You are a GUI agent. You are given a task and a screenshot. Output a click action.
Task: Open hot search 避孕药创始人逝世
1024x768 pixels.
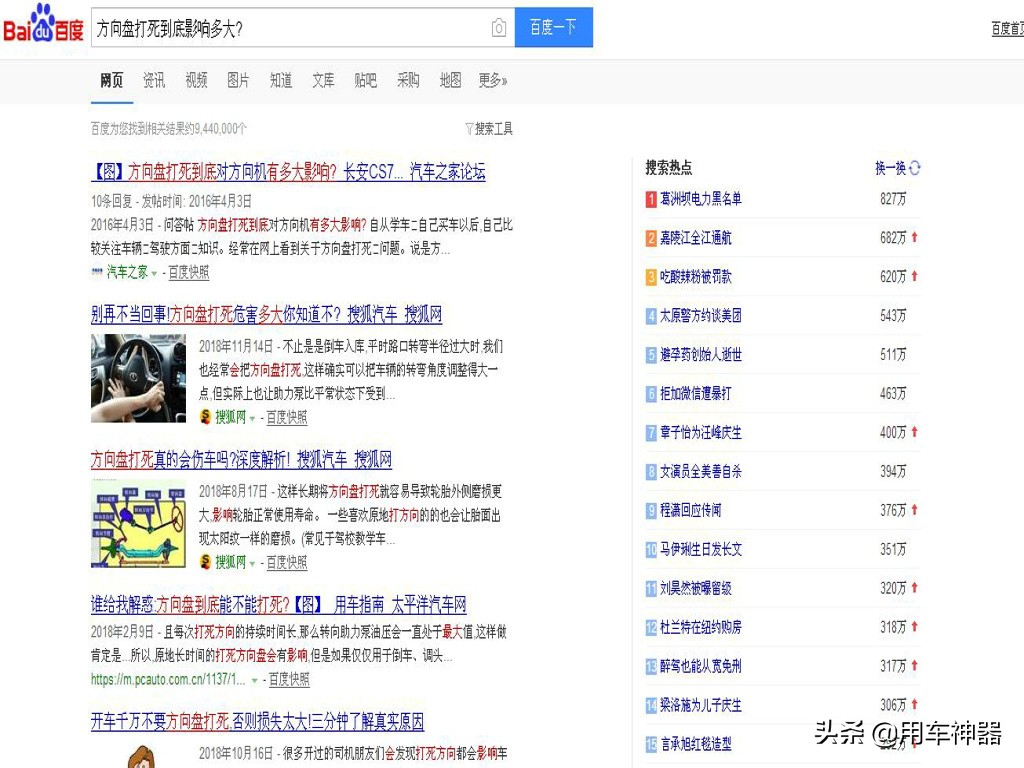[701, 355]
